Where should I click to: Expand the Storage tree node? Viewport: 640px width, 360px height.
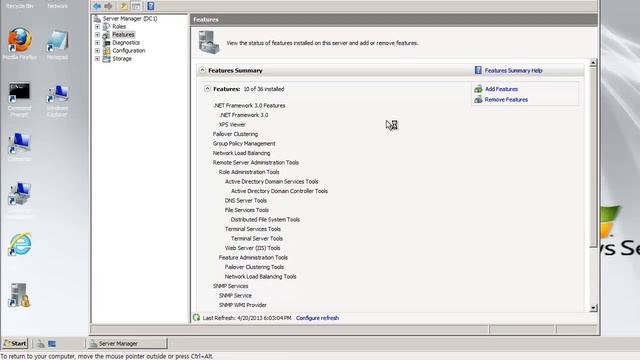click(x=97, y=59)
